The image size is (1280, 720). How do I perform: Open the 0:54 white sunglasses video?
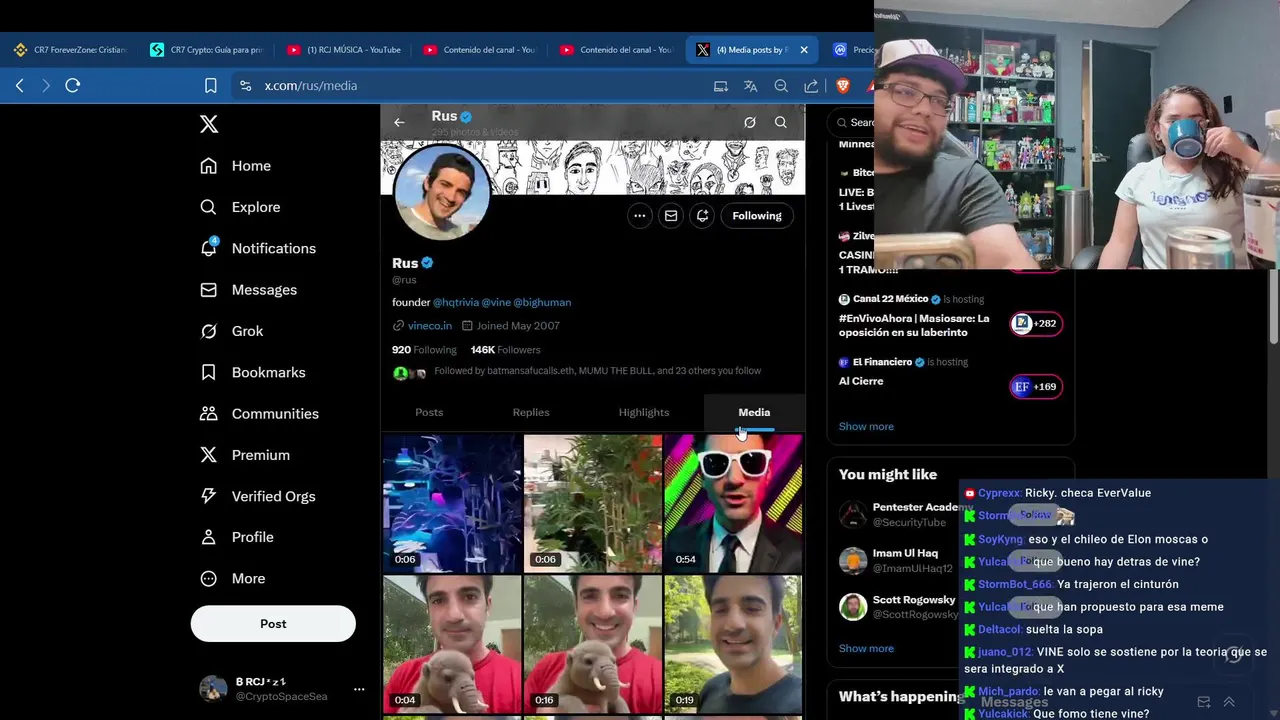pos(733,503)
